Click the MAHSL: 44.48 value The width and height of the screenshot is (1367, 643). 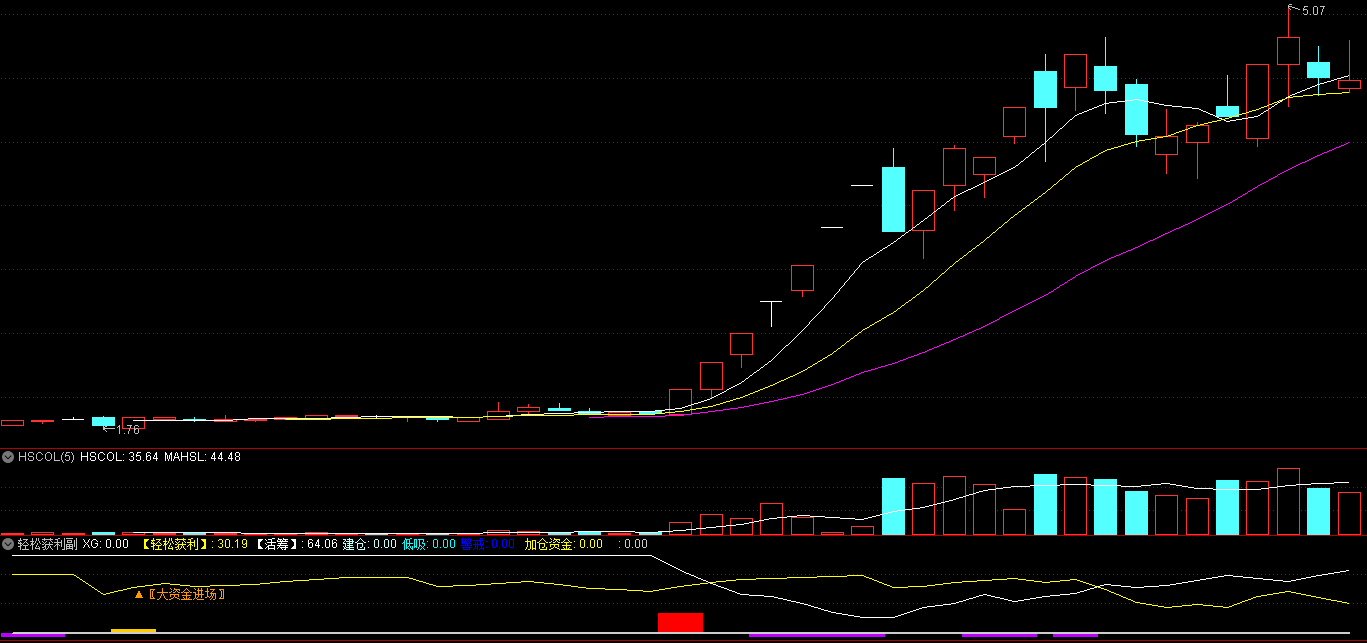pos(202,457)
